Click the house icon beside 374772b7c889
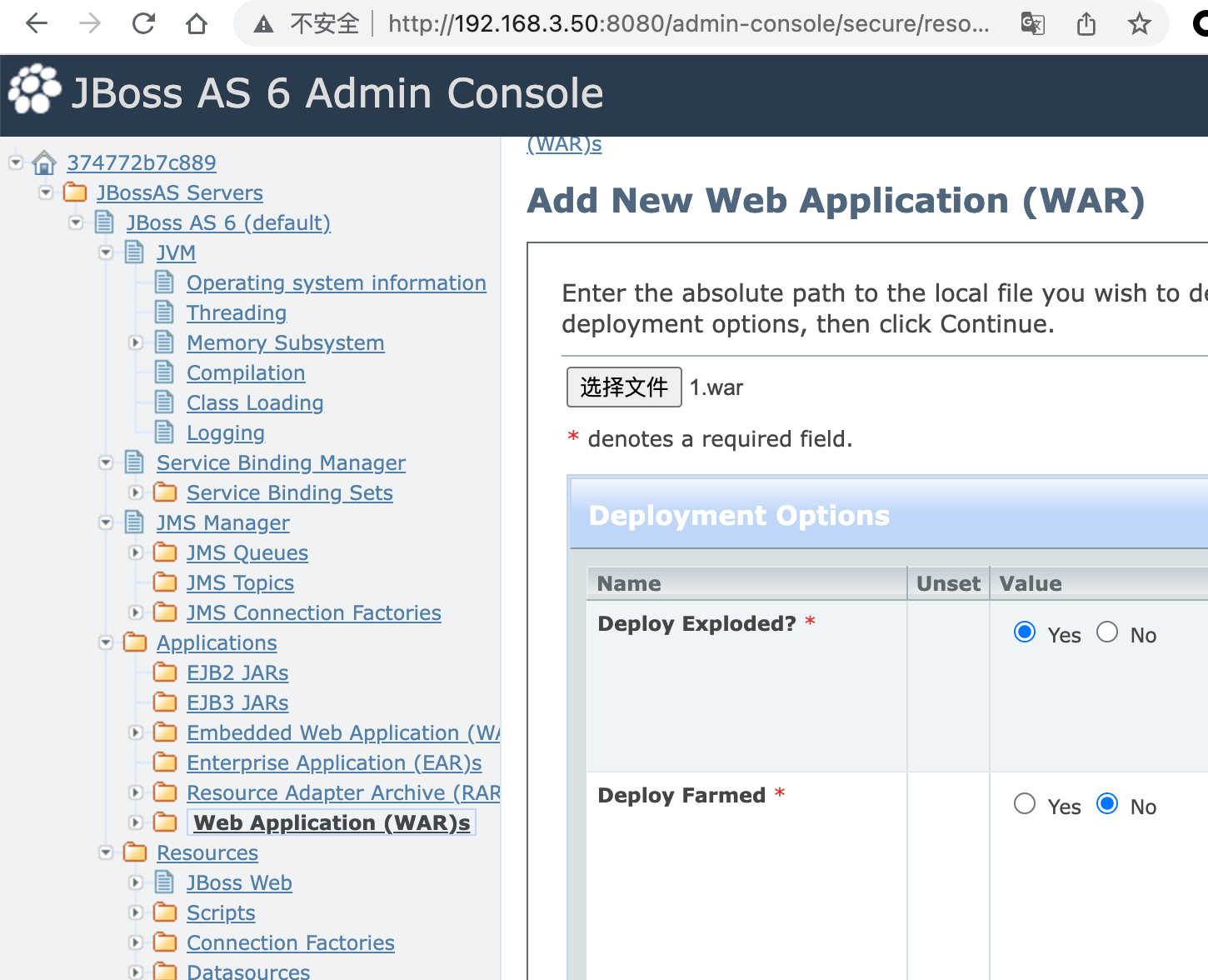 tap(44, 162)
